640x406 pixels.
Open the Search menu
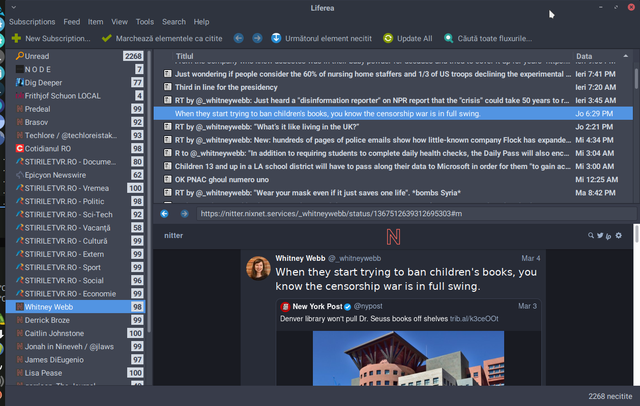(x=174, y=22)
